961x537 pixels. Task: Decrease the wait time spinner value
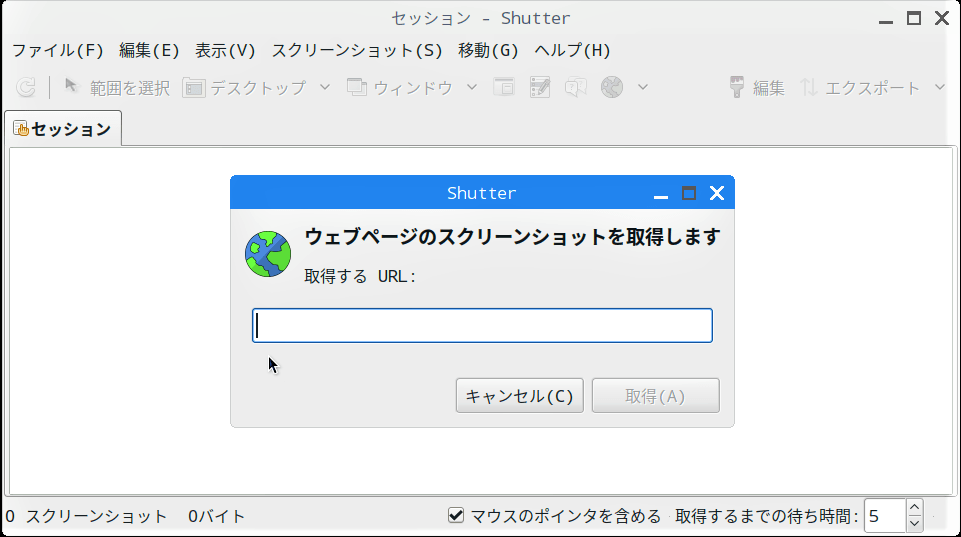[914, 524]
